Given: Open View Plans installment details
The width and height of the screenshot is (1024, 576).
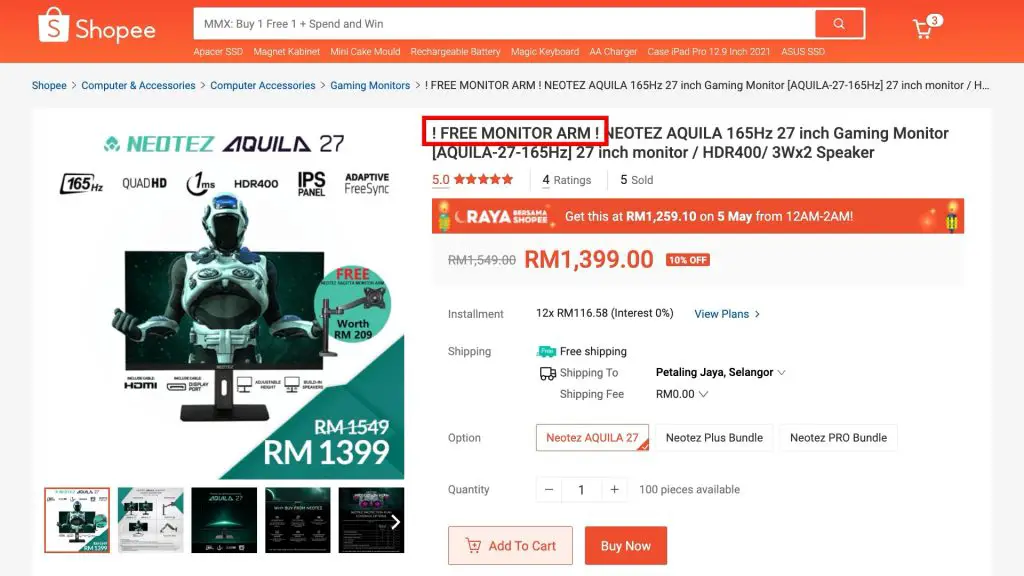Looking at the screenshot, I should coord(727,314).
